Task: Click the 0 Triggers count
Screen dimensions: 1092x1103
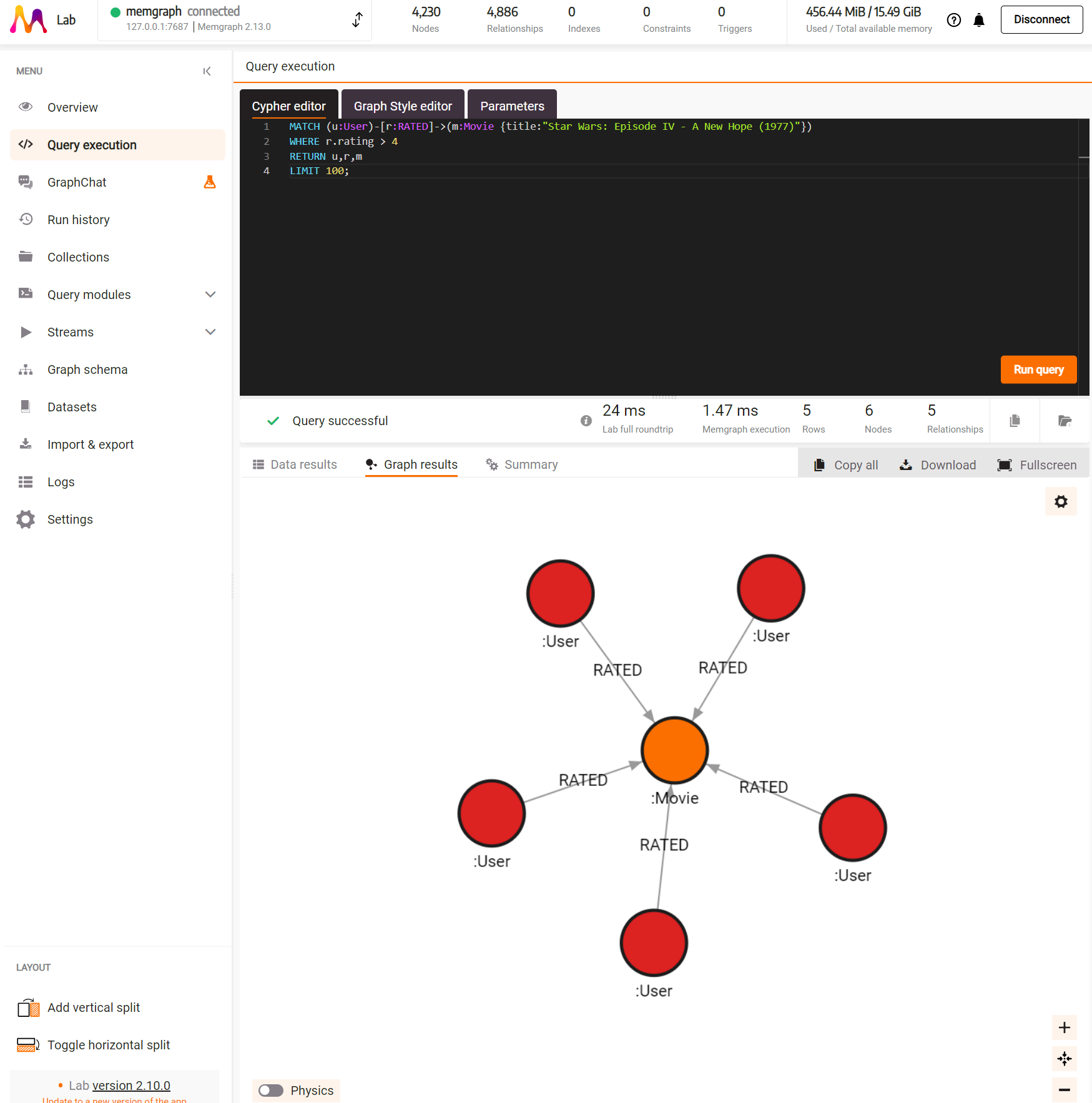Action: pyautogui.click(x=735, y=19)
